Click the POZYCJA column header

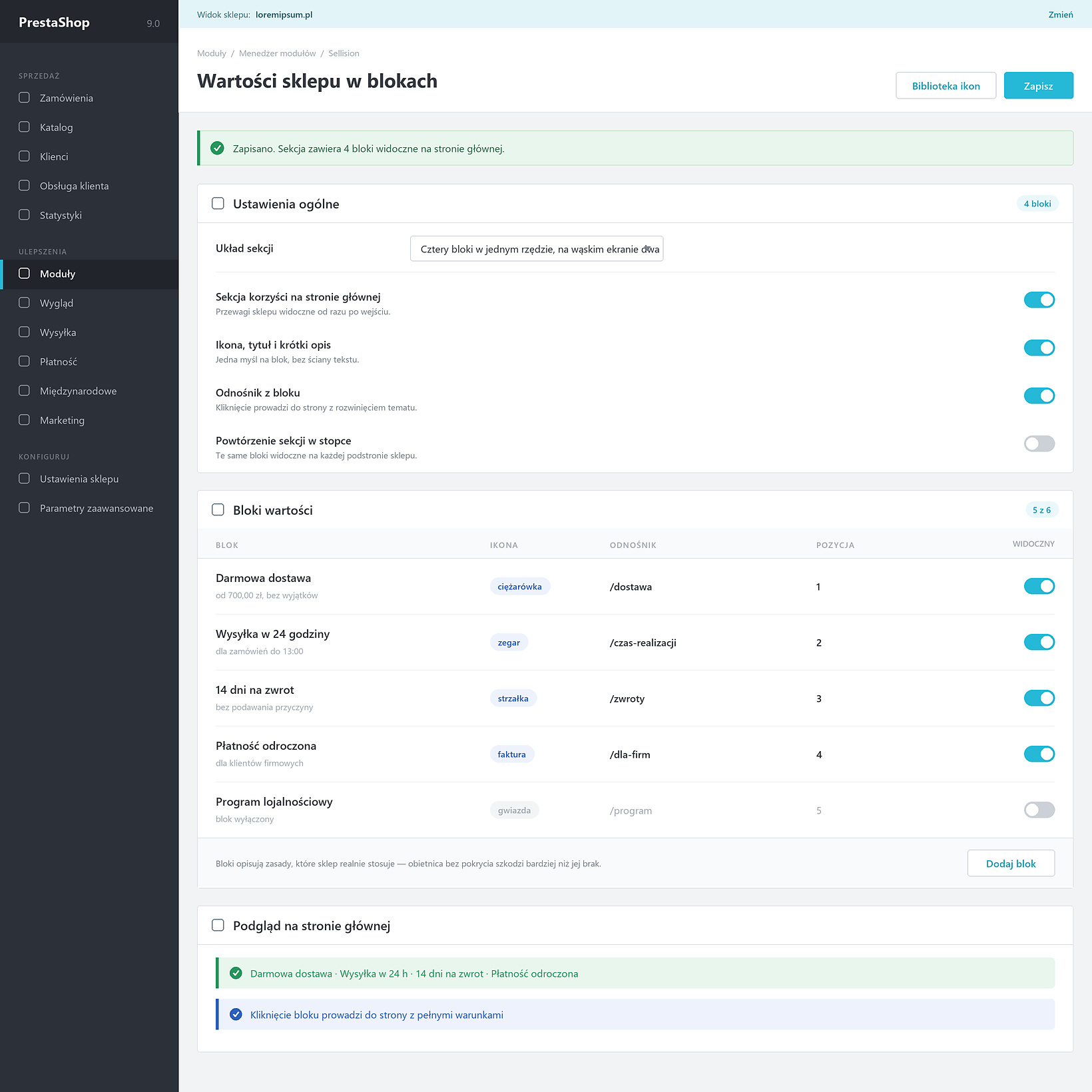pyautogui.click(x=835, y=545)
